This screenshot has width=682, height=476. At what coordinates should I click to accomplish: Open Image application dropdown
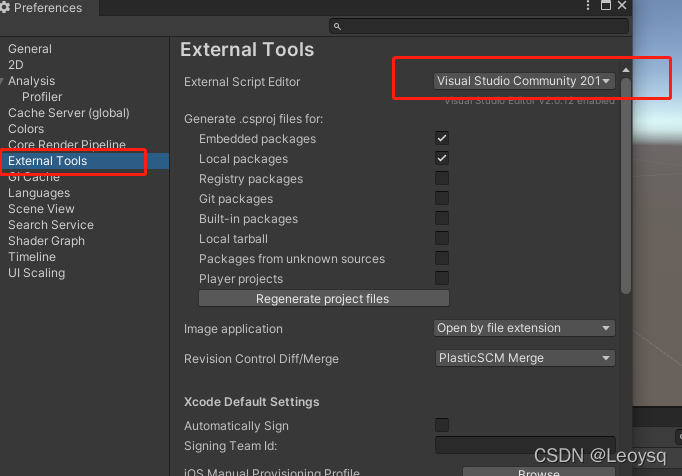point(524,328)
